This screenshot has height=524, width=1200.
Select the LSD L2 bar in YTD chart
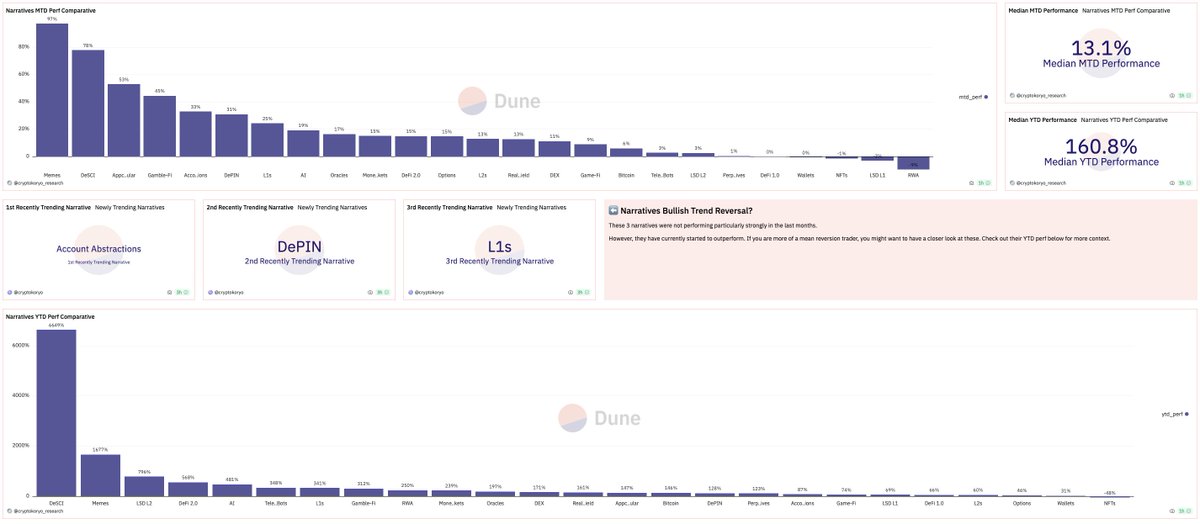(x=144, y=486)
